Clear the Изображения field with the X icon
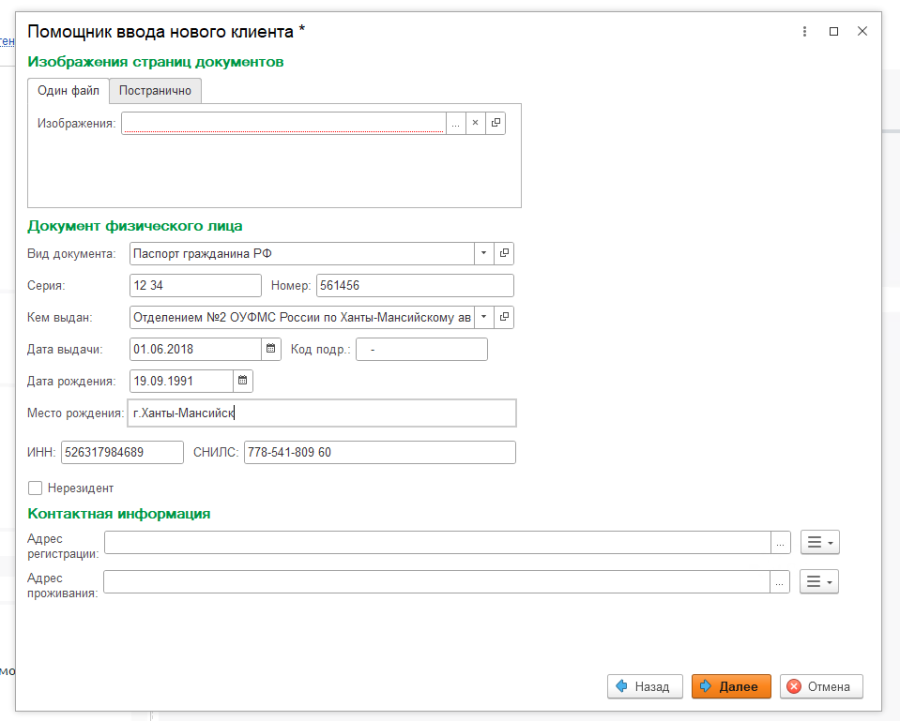 coord(475,123)
